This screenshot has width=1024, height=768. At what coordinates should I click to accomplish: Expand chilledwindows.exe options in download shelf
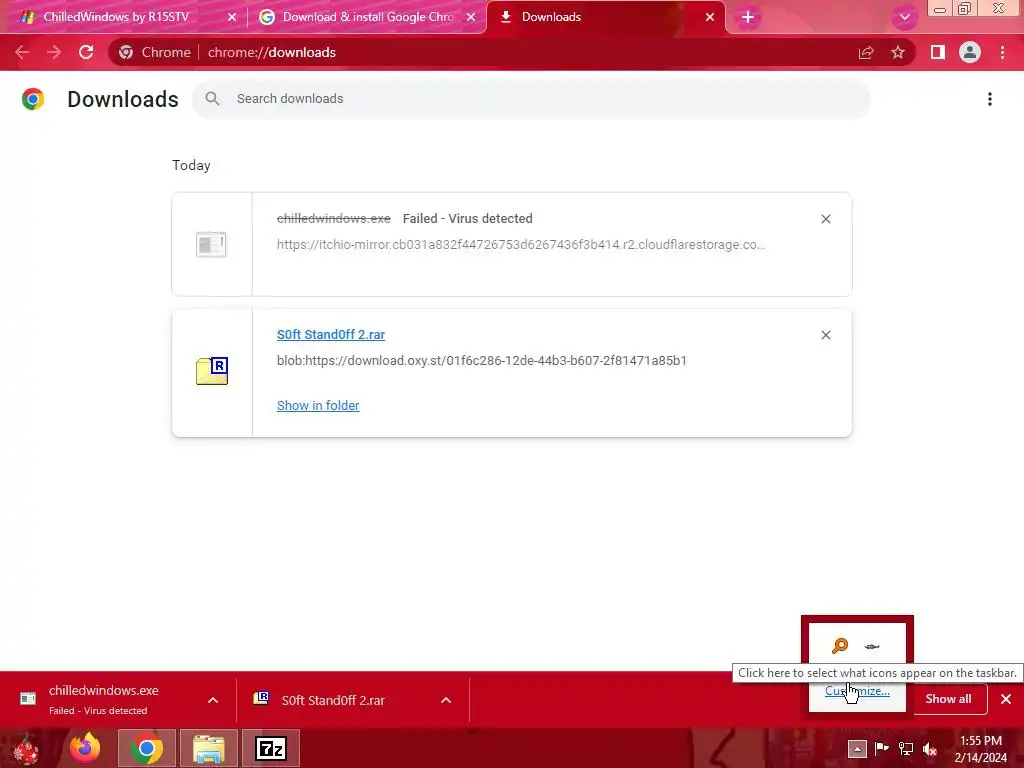[213, 700]
